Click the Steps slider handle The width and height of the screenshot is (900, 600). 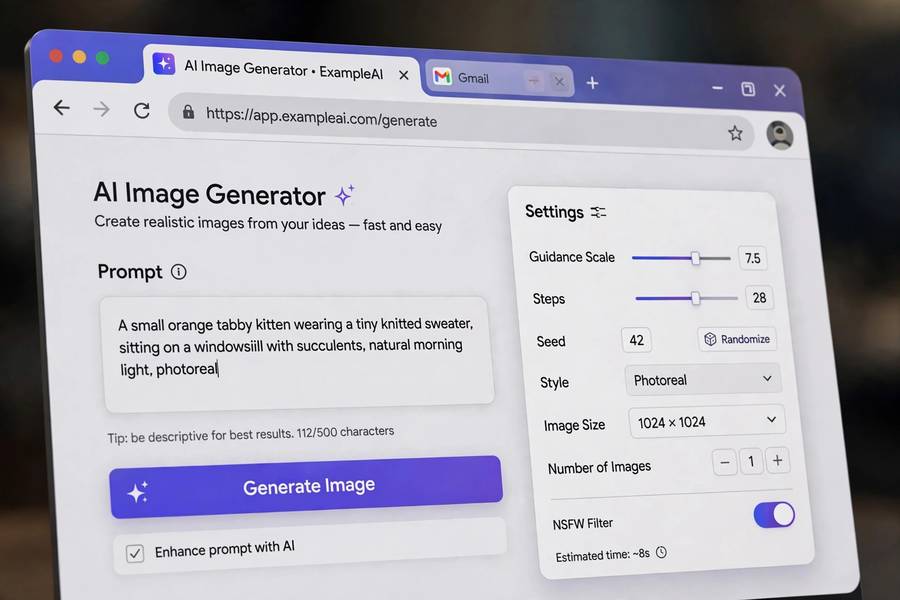(696, 299)
